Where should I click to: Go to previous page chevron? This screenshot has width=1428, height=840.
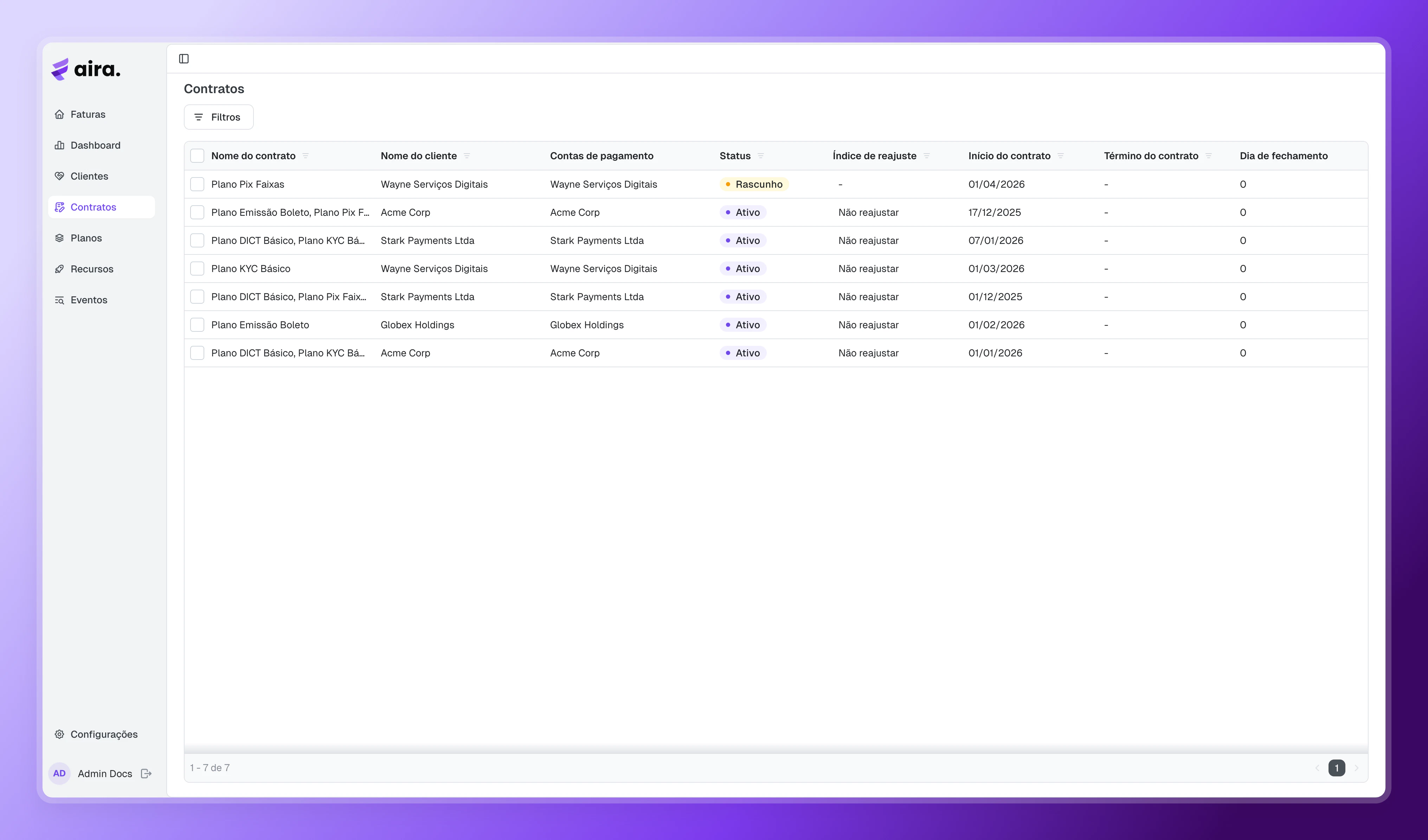click(1317, 768)
